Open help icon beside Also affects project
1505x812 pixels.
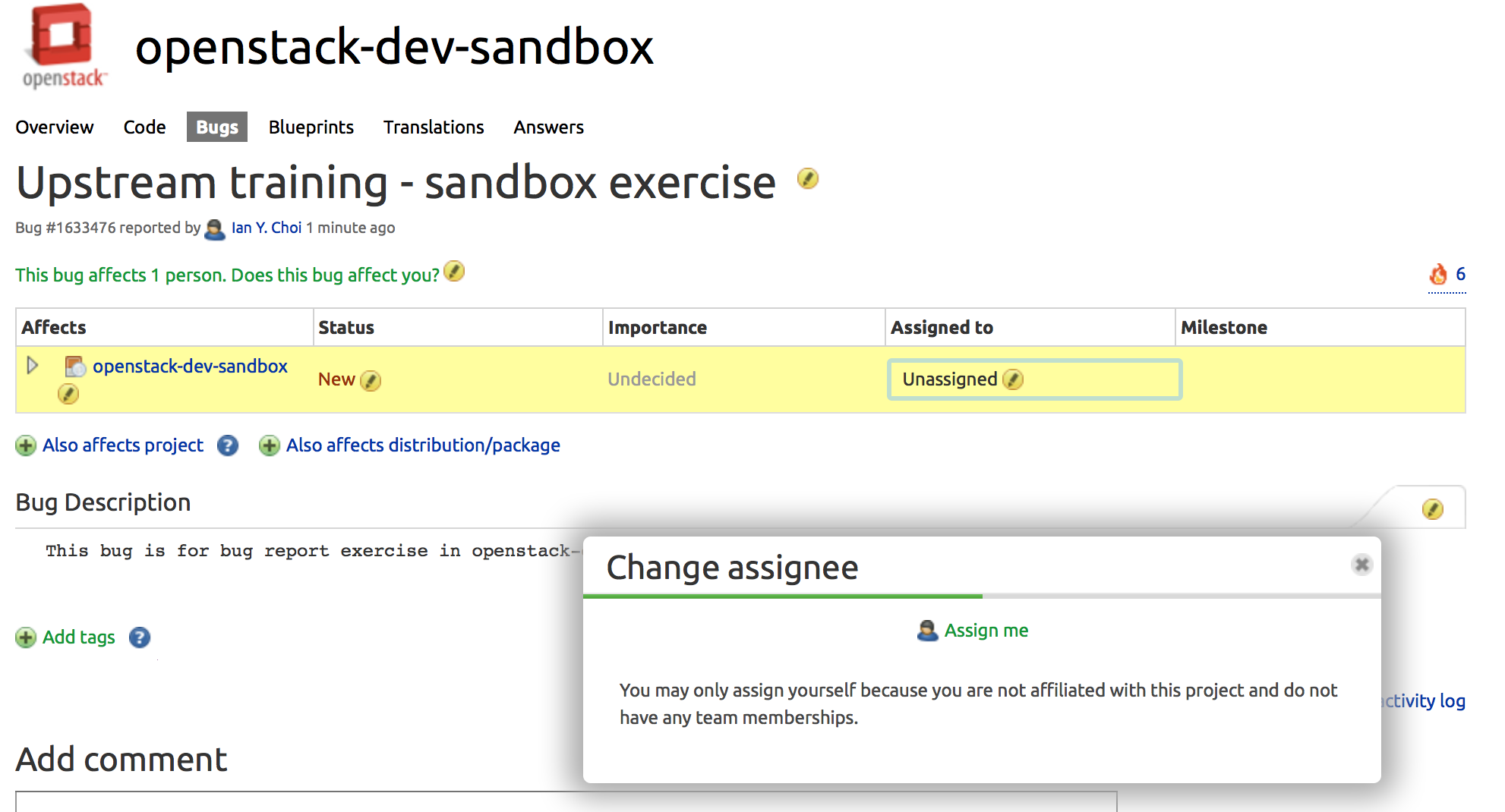click(228, 445)
